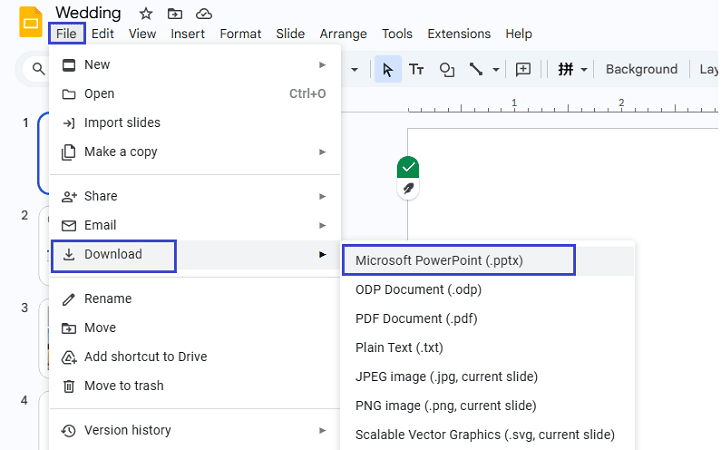Screen dimensions: 721x450
Task: Download as Plain Text (.txt)
Action: point(487,347)
